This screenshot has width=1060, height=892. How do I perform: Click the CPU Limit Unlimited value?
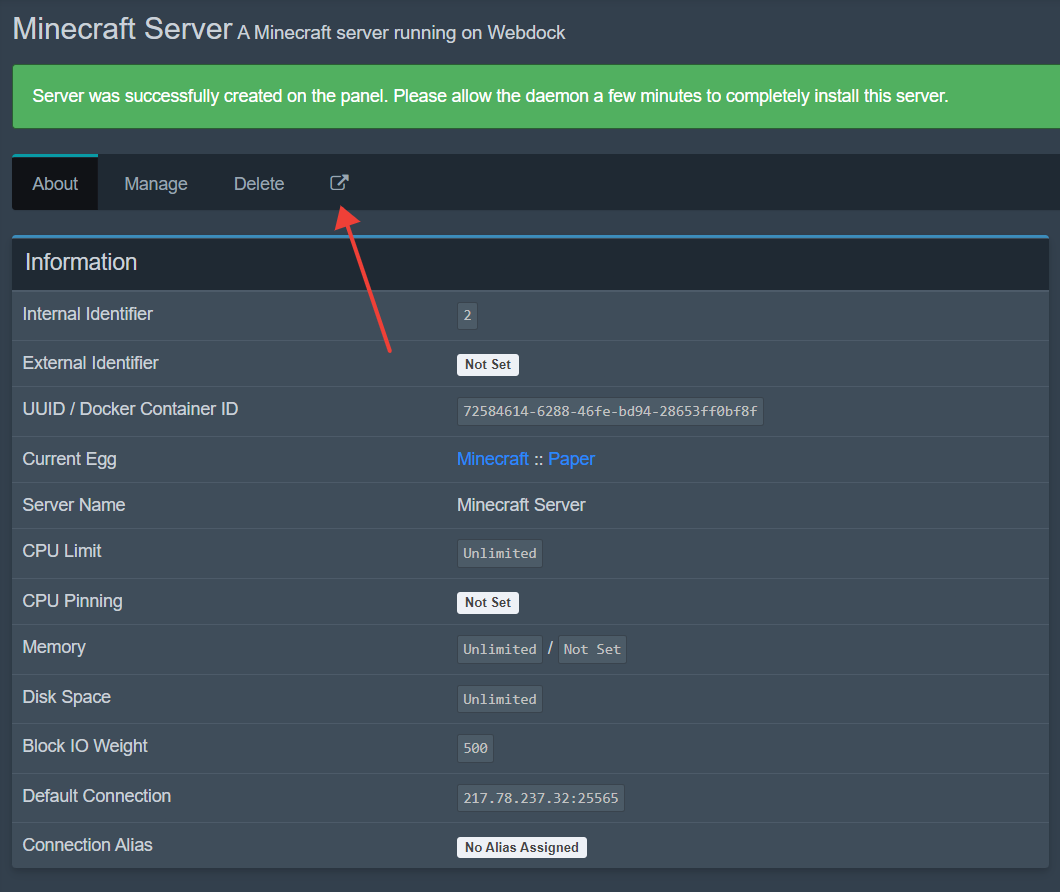pos(500,553)
